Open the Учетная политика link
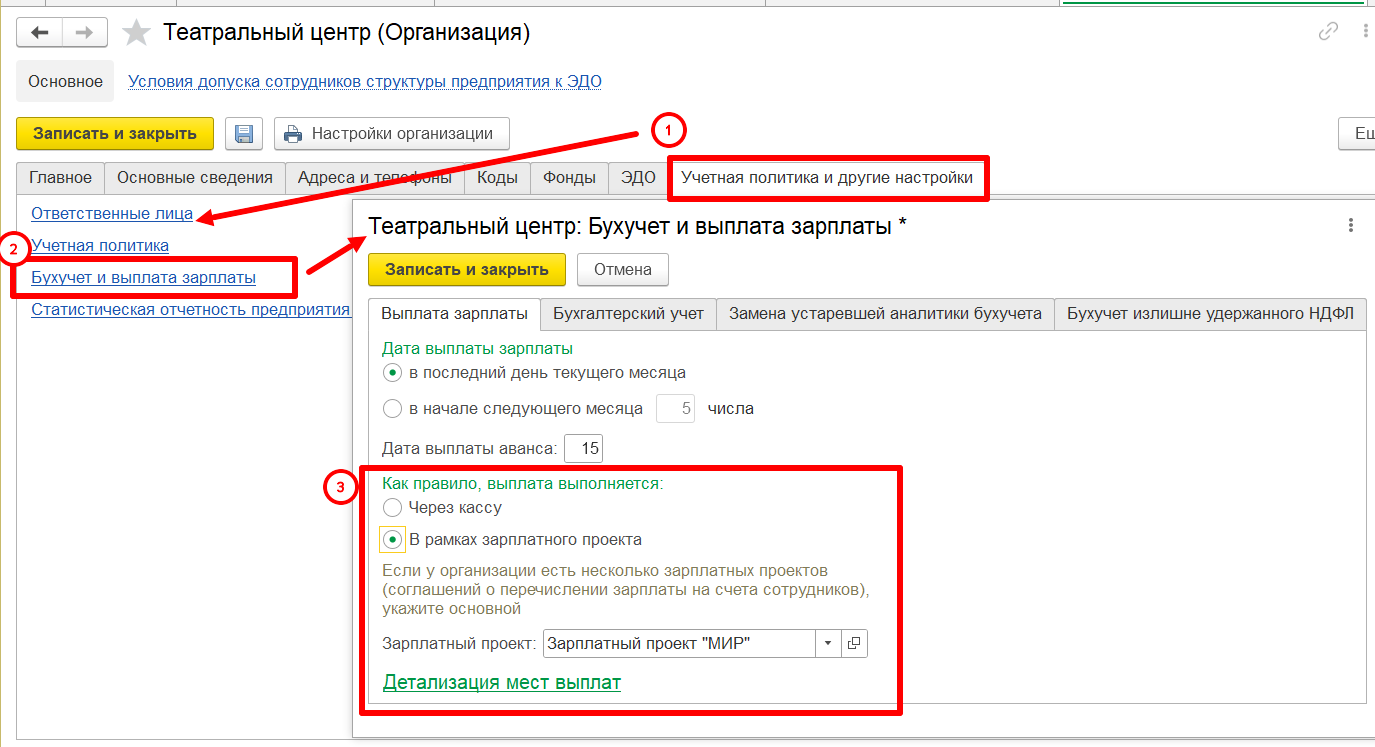 100,245
